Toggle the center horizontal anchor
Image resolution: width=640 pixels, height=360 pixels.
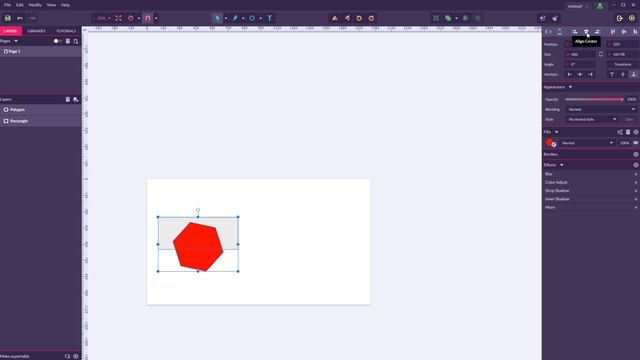point(580,74)
